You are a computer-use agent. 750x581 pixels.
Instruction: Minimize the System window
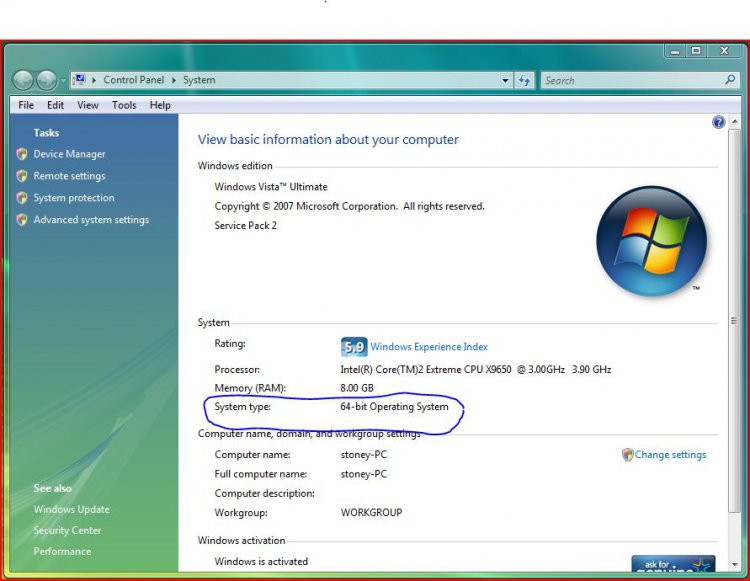[x=675, y=51]
